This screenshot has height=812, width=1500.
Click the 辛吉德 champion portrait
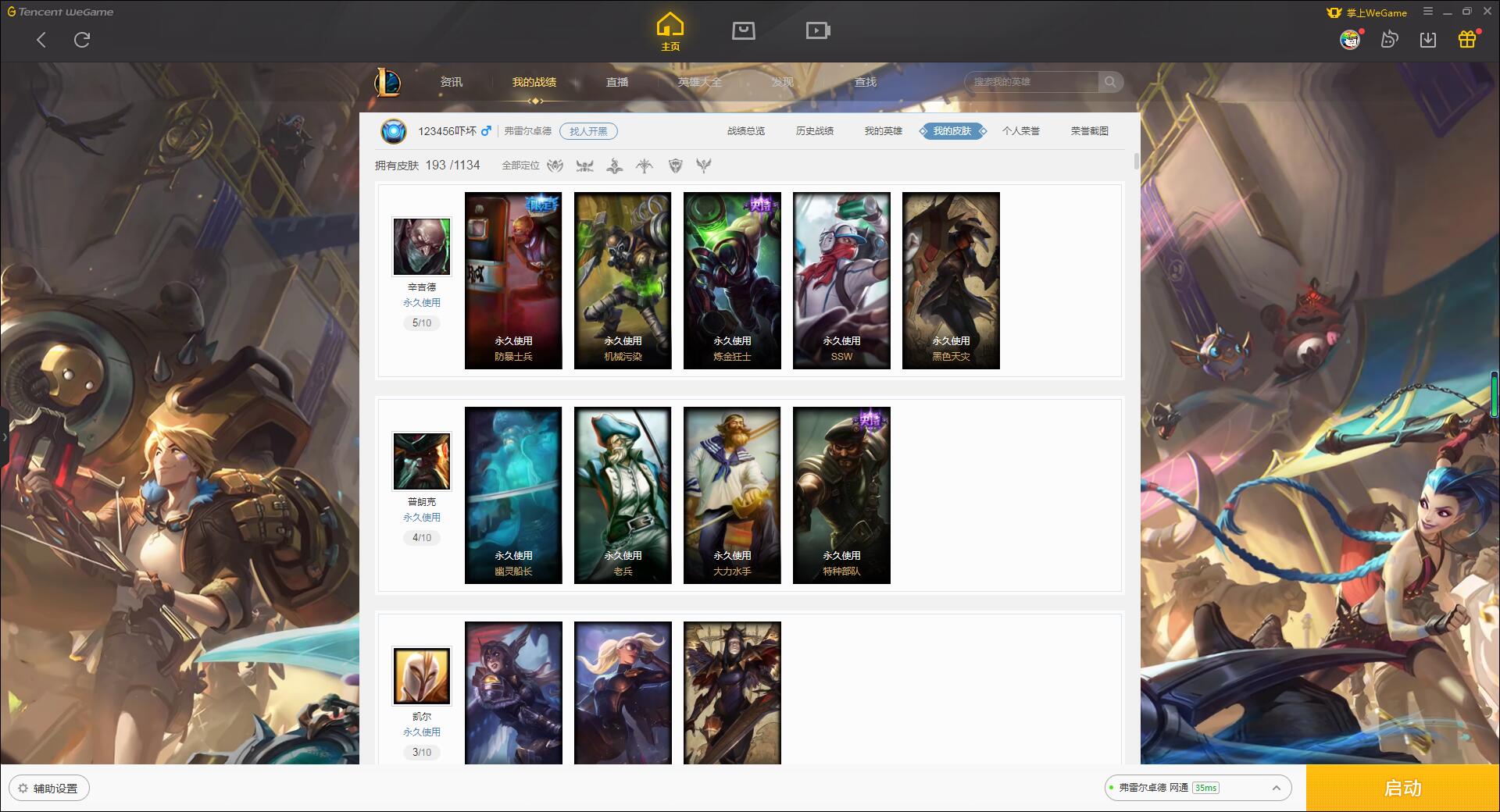pos(422,247)
